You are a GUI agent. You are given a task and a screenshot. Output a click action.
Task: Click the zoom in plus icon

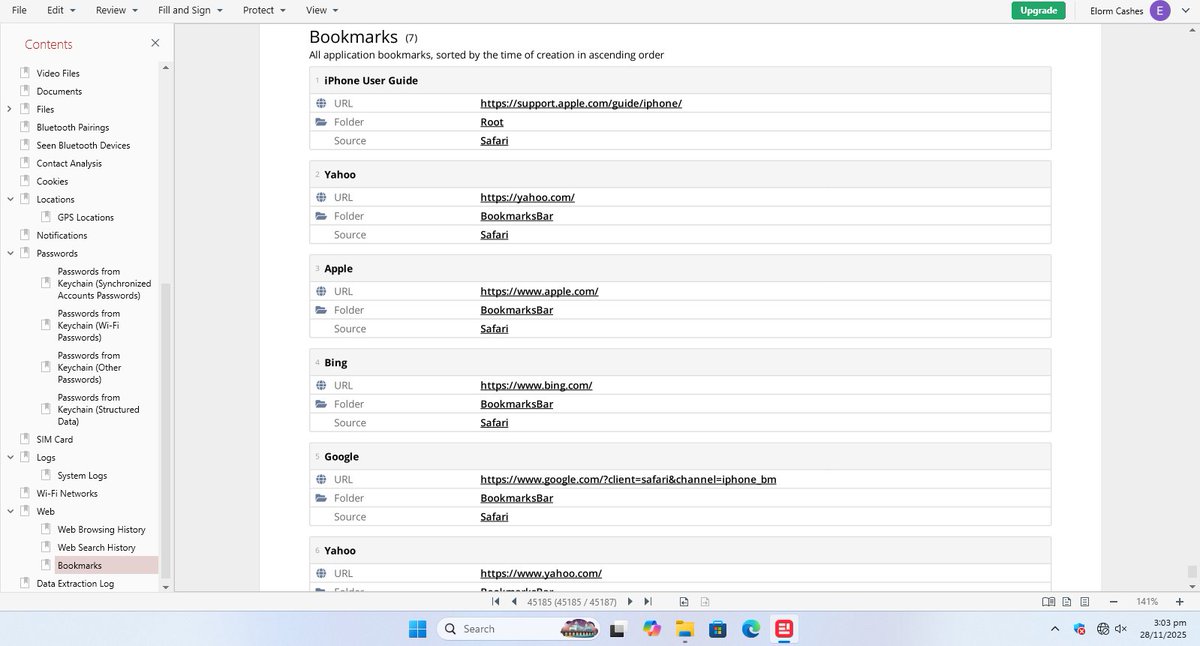click(1180, 602)
